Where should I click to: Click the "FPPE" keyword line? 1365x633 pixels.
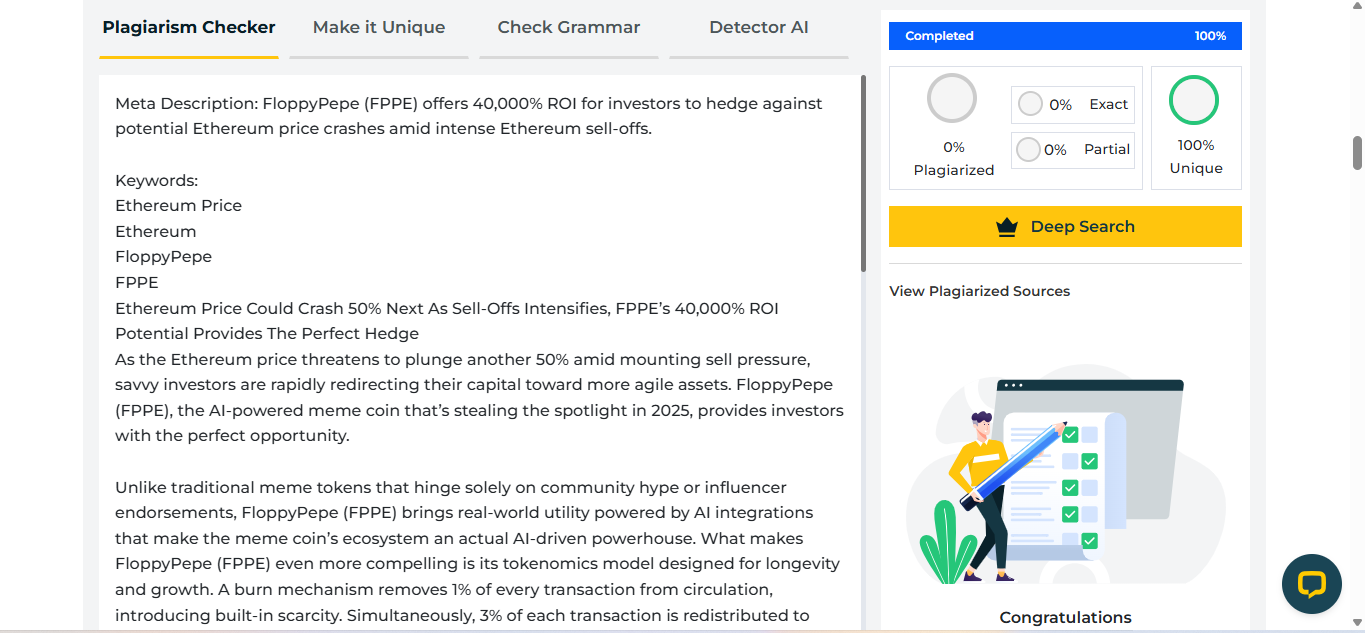pyautogui.click(x=137, y=283)
